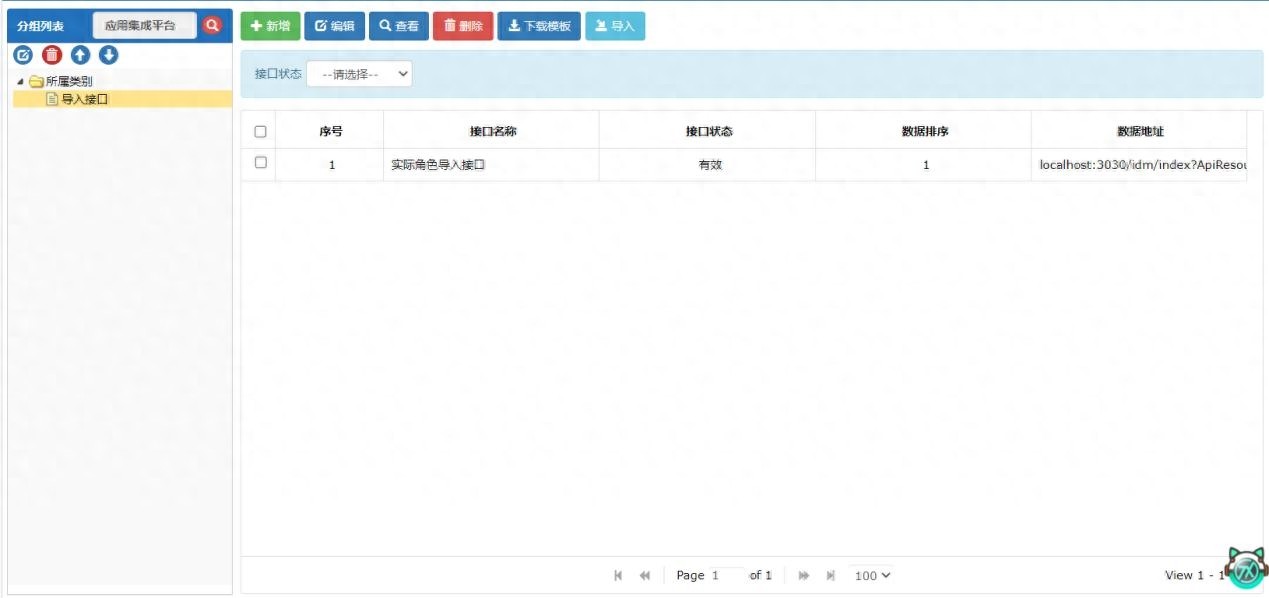
Task: Click the cell 实际角色导入接口
Action: click(x=492, y=165)
